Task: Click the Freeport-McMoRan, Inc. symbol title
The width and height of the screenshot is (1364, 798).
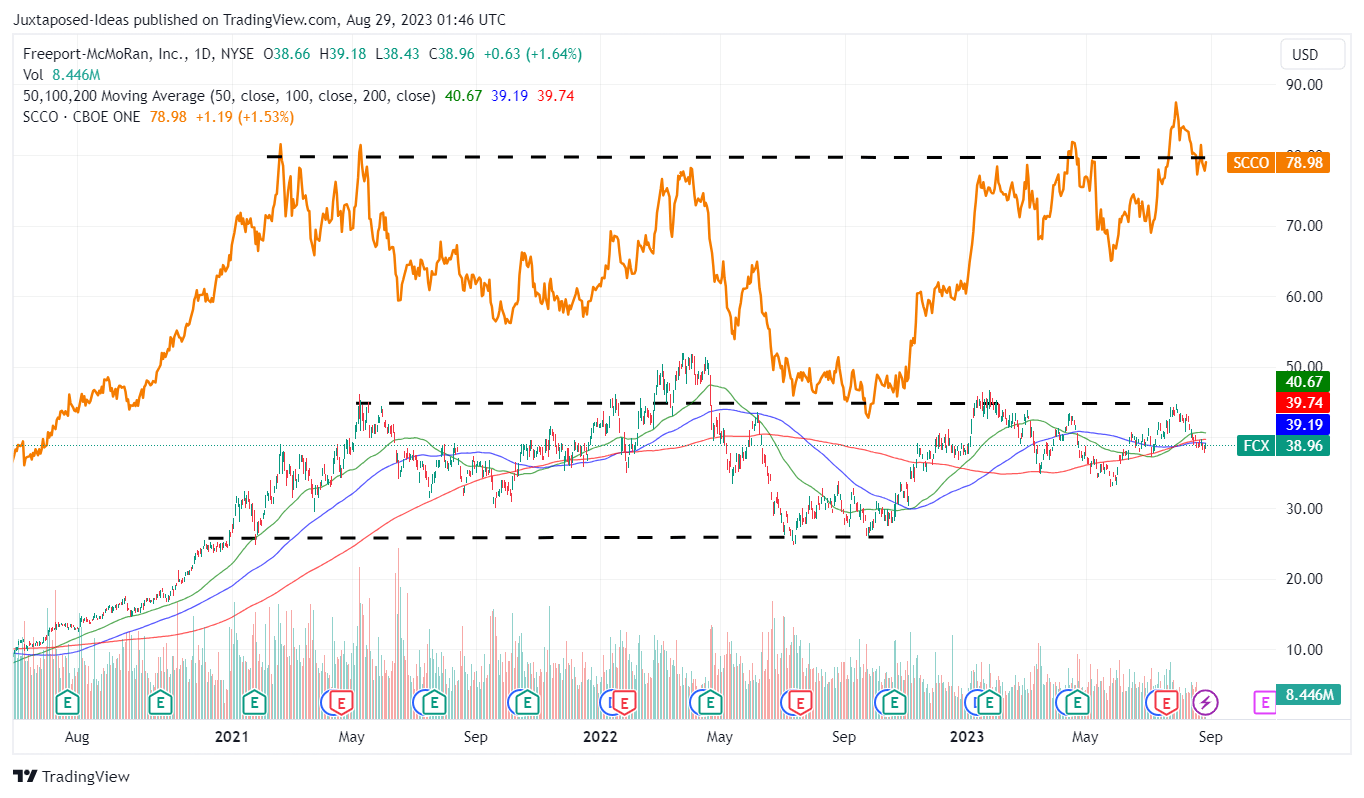Action: click(x=104, y=54)
